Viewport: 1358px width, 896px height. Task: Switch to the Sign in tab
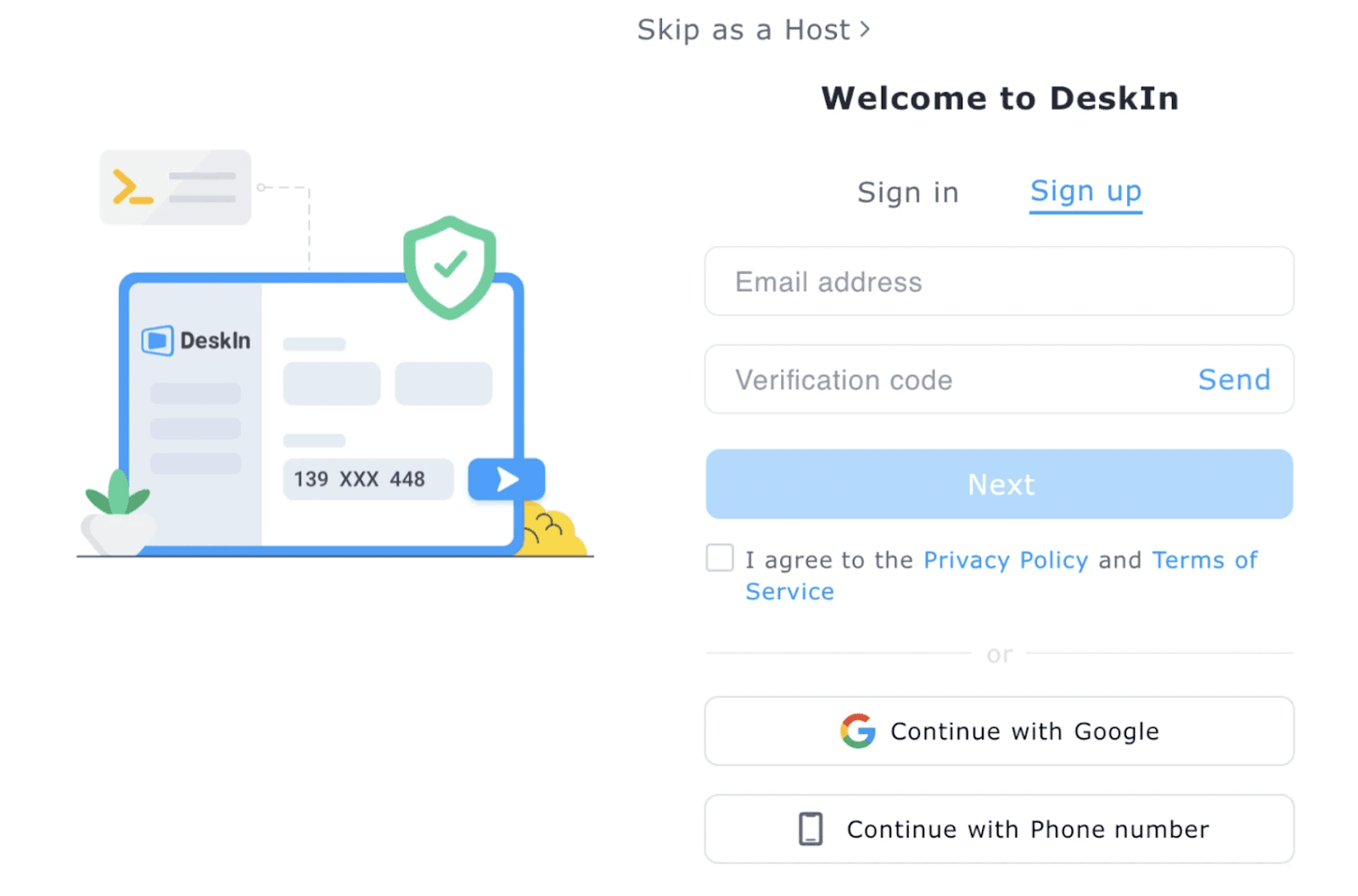(907, 192)
